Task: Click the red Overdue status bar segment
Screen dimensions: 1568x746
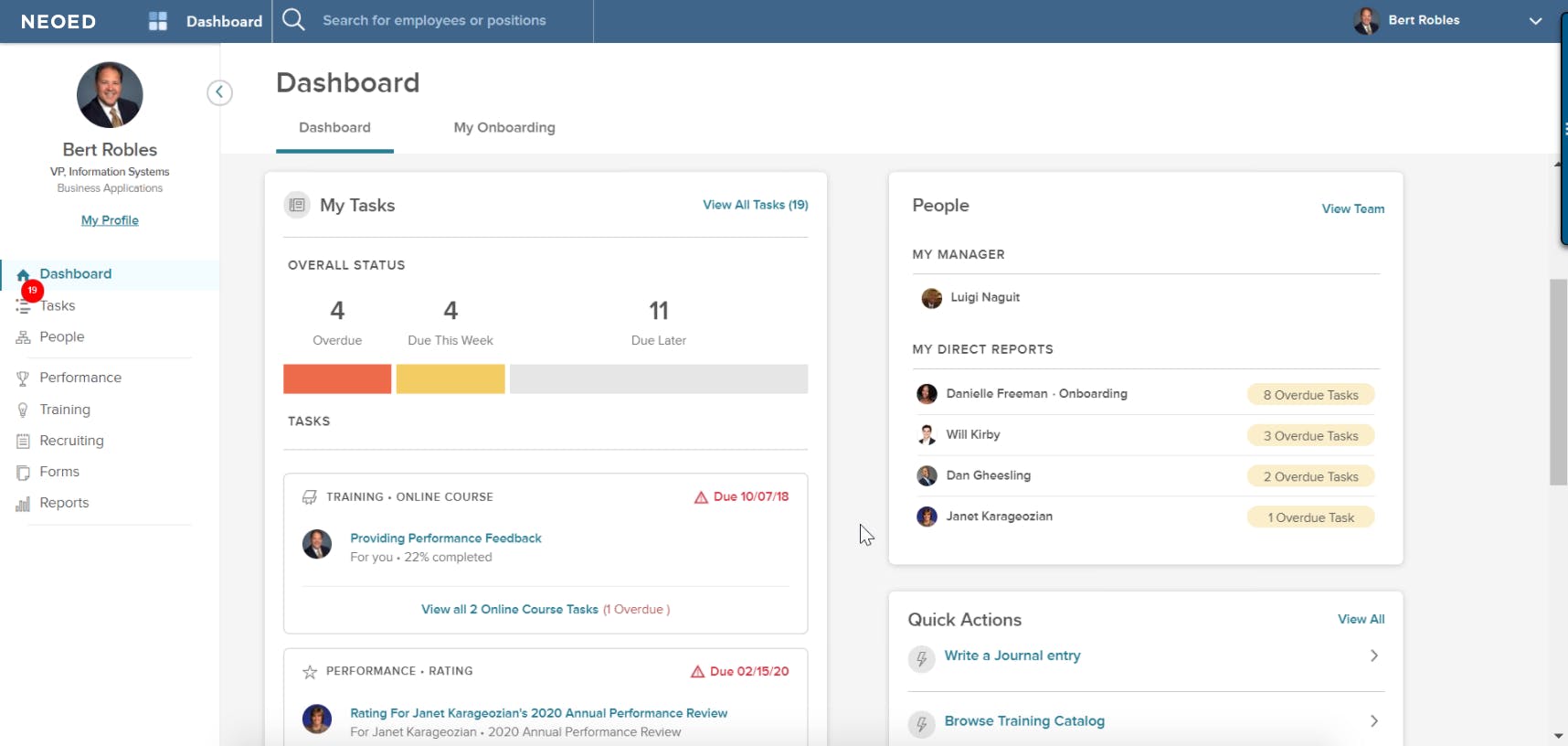Action: [x=337, y=378]
